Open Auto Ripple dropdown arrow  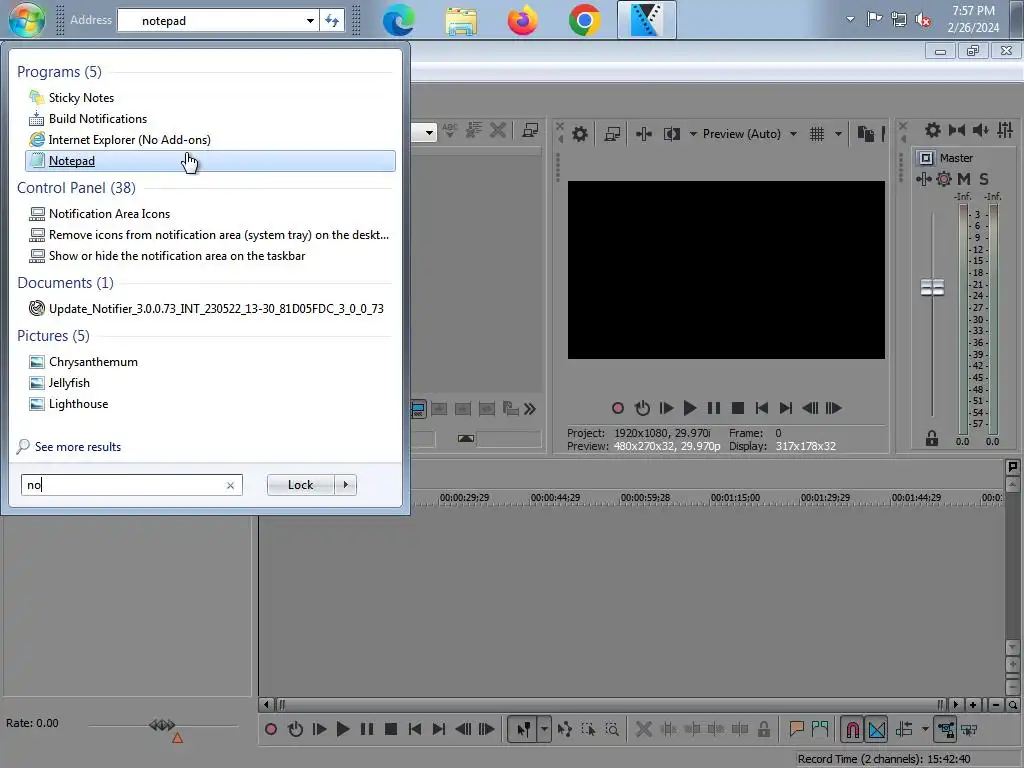click(925, 729)
